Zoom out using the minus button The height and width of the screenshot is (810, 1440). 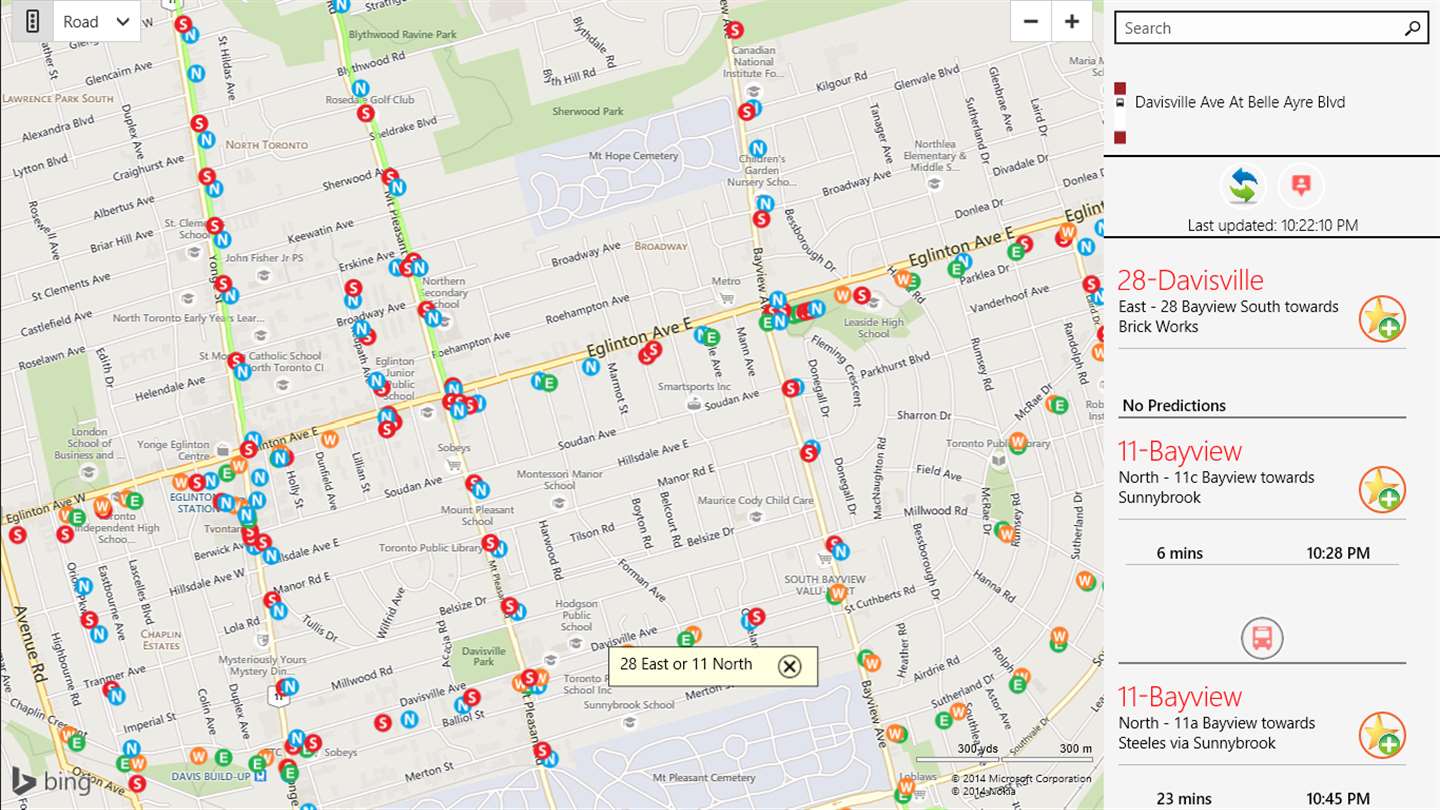1031,21
